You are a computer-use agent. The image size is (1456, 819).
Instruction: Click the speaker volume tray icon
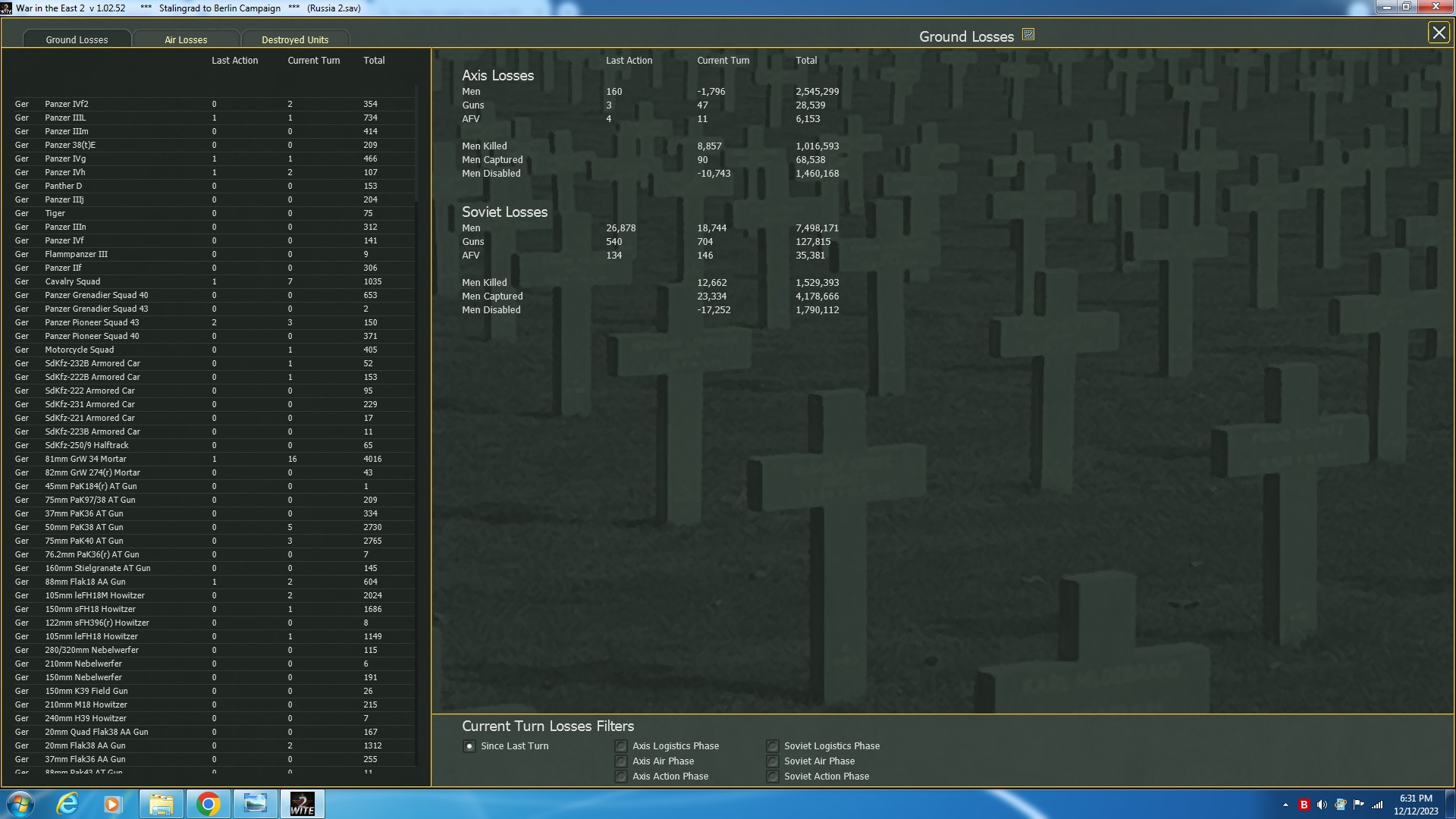(x=1322, y=805)
